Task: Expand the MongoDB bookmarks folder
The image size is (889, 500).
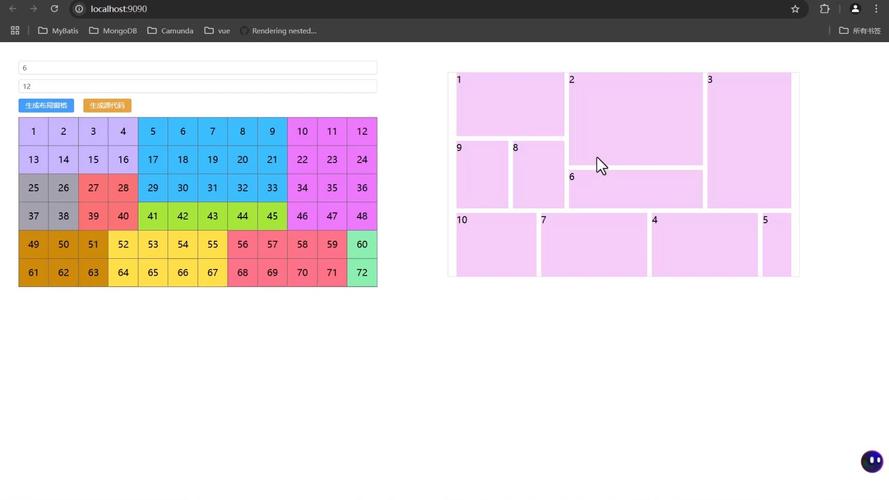Action: coord(113,31)
